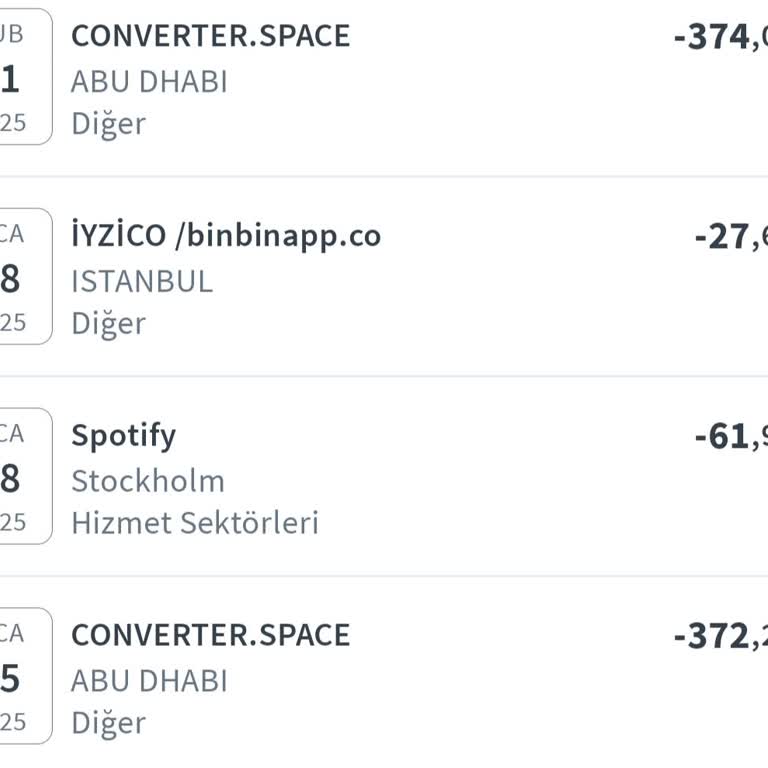768x768 pixels.
Task: Select the date badge beside the -374 transaction
Action: (24, 78)
